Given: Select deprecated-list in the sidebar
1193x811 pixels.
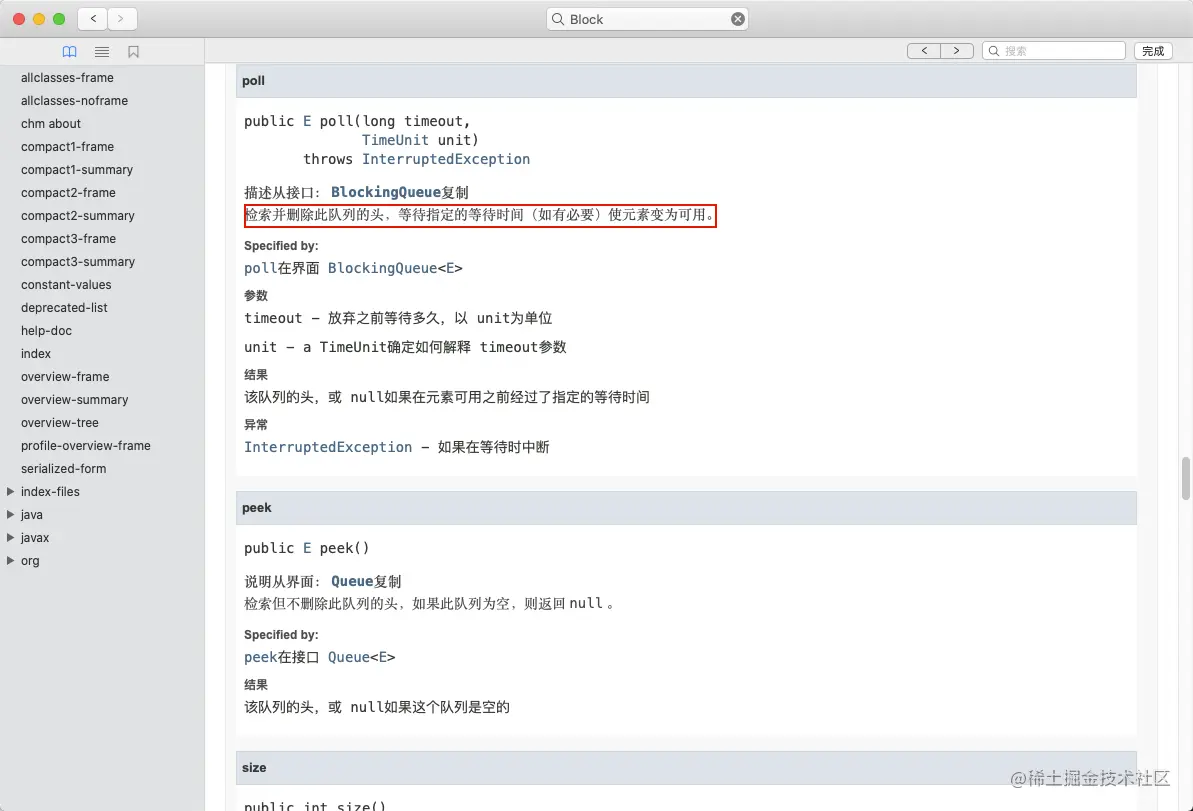Looking at the screenshot, I should pyautogui.click(x=63, y=307).
